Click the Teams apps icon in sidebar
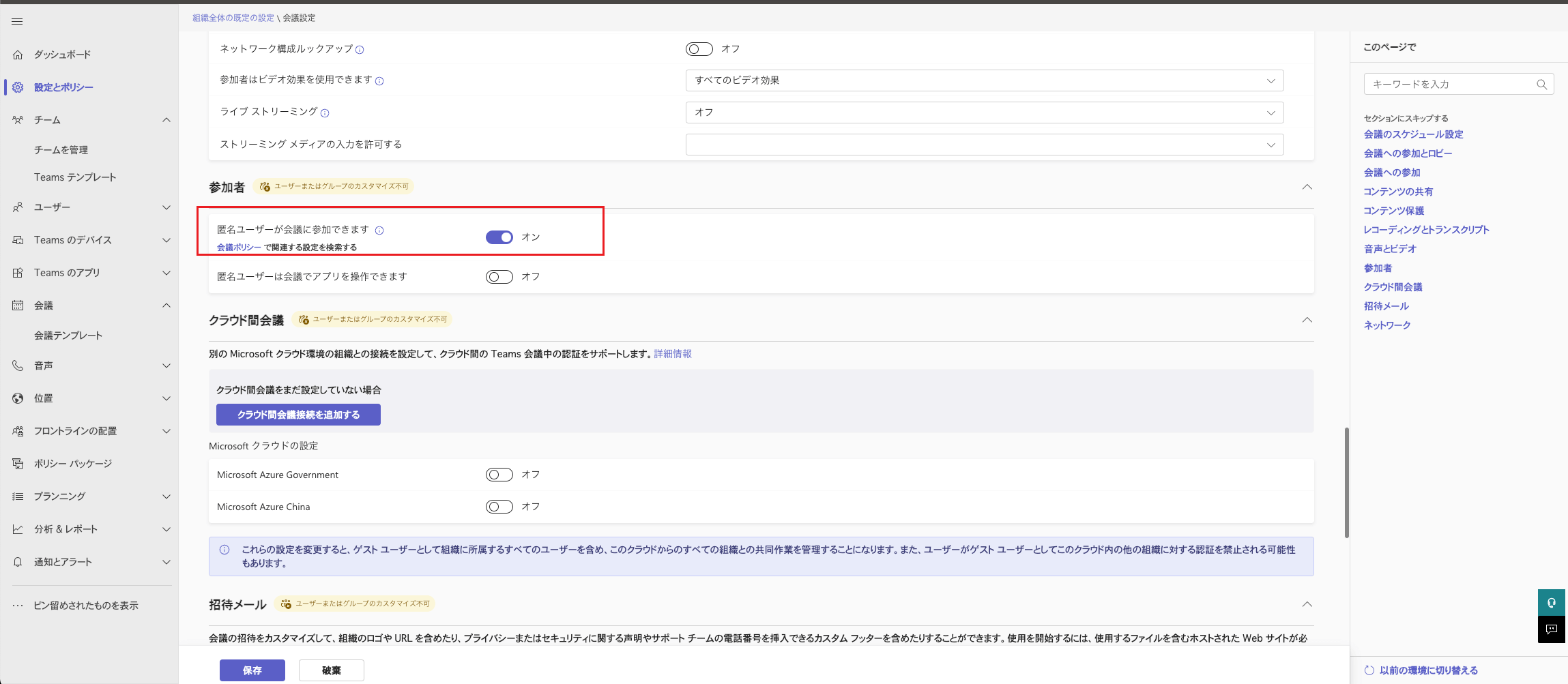The height and width of the screenshot is (684, 1568). coord(18,273)
